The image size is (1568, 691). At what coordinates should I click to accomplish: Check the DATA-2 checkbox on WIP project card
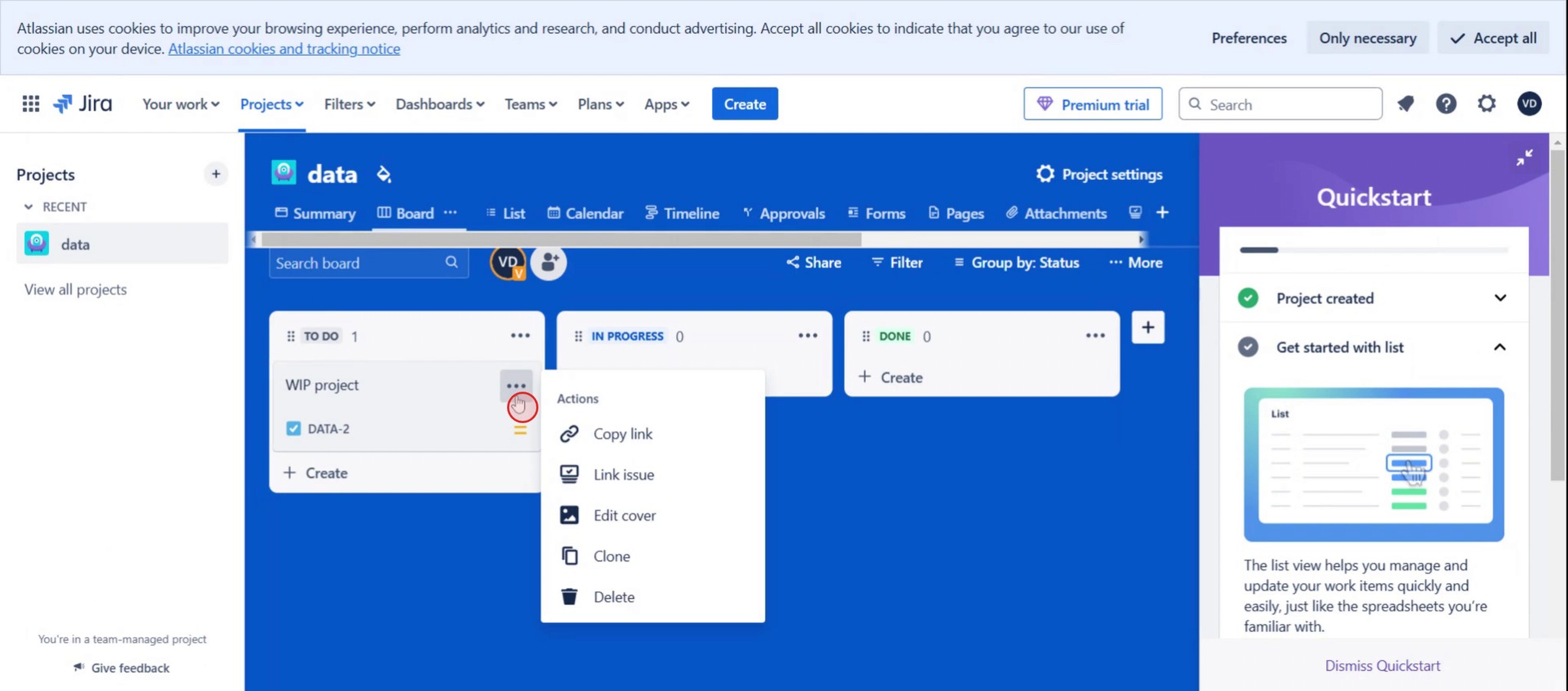coord(293,428)
